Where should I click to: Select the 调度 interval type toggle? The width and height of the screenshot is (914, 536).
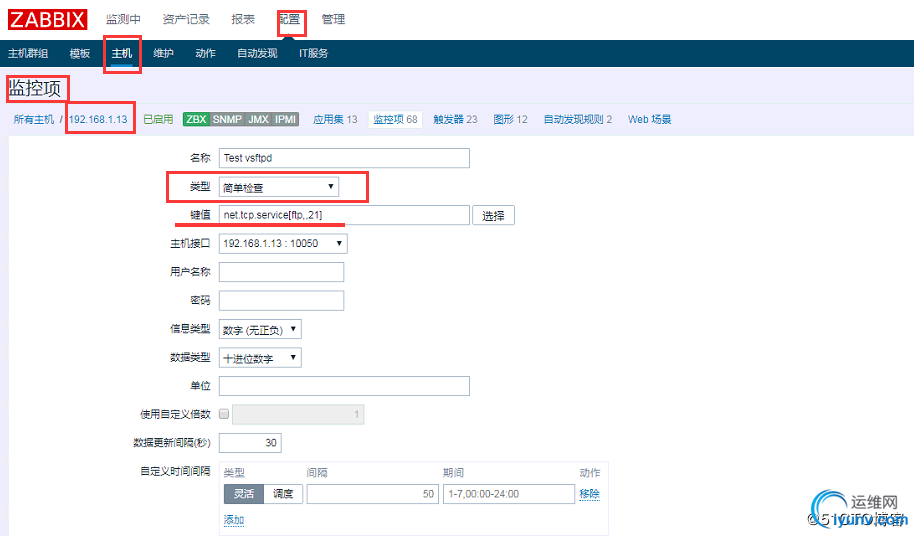click(283, 494)
